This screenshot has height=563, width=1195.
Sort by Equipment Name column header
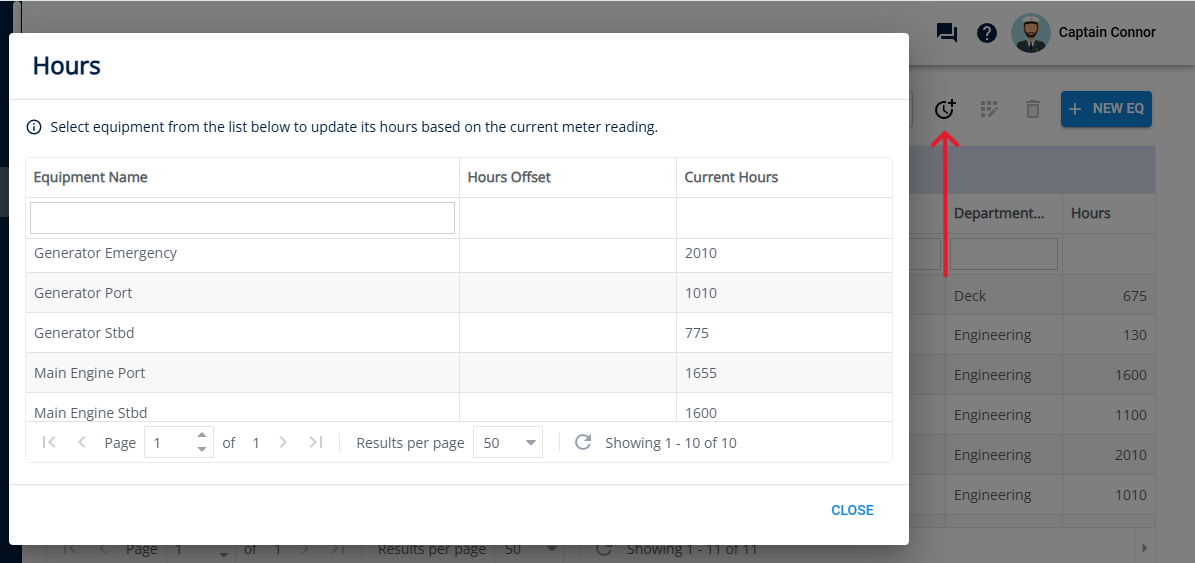pos(91,177)
